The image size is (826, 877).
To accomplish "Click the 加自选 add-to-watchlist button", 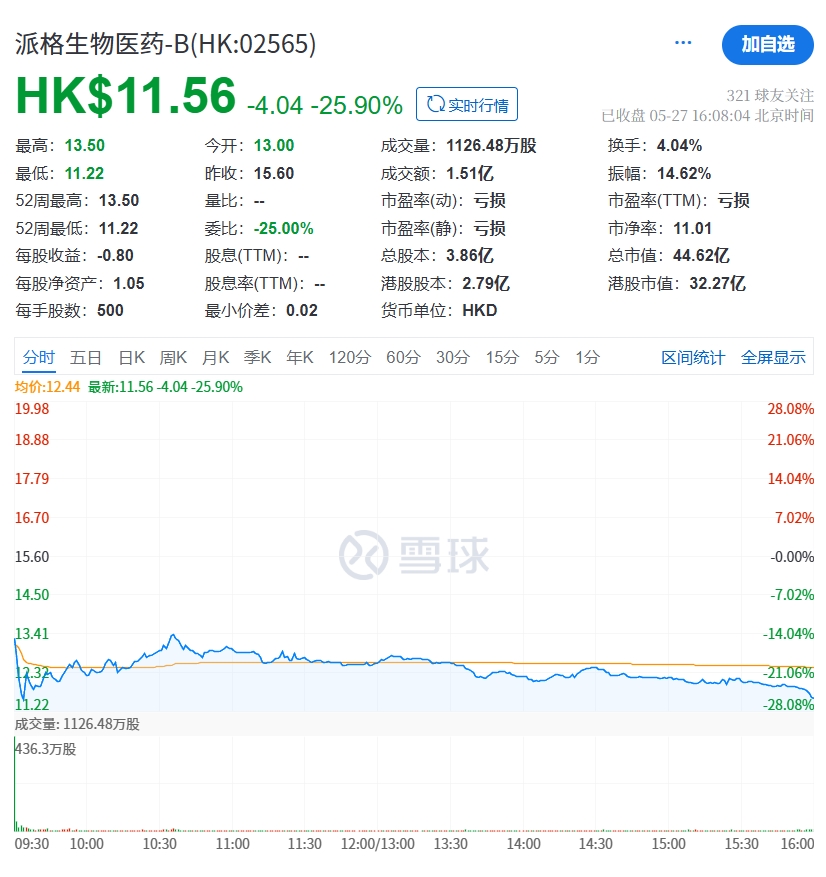I will (x=767, y=45).
